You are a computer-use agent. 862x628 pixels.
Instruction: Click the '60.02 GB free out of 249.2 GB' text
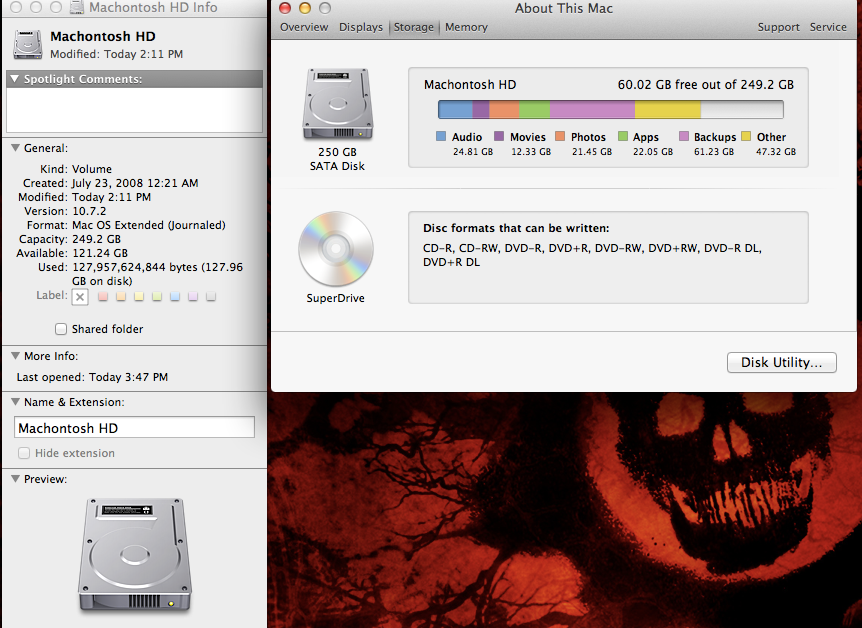coord(705,85)
